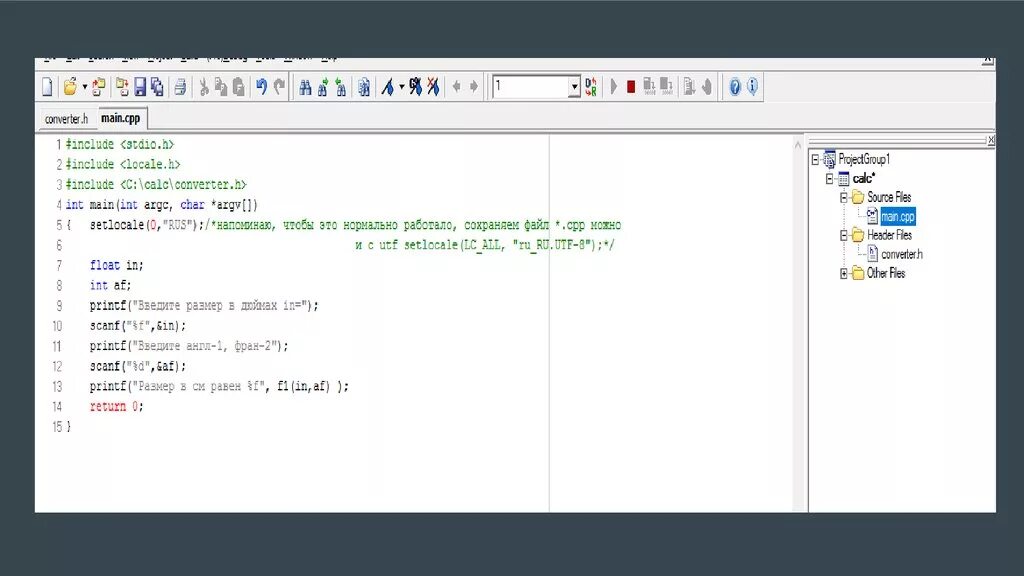The height and width of the screenshot is (576, 1024).
Task: Select the calc* project in the tree
Action: pyautogui.click(x=863, y=178)
